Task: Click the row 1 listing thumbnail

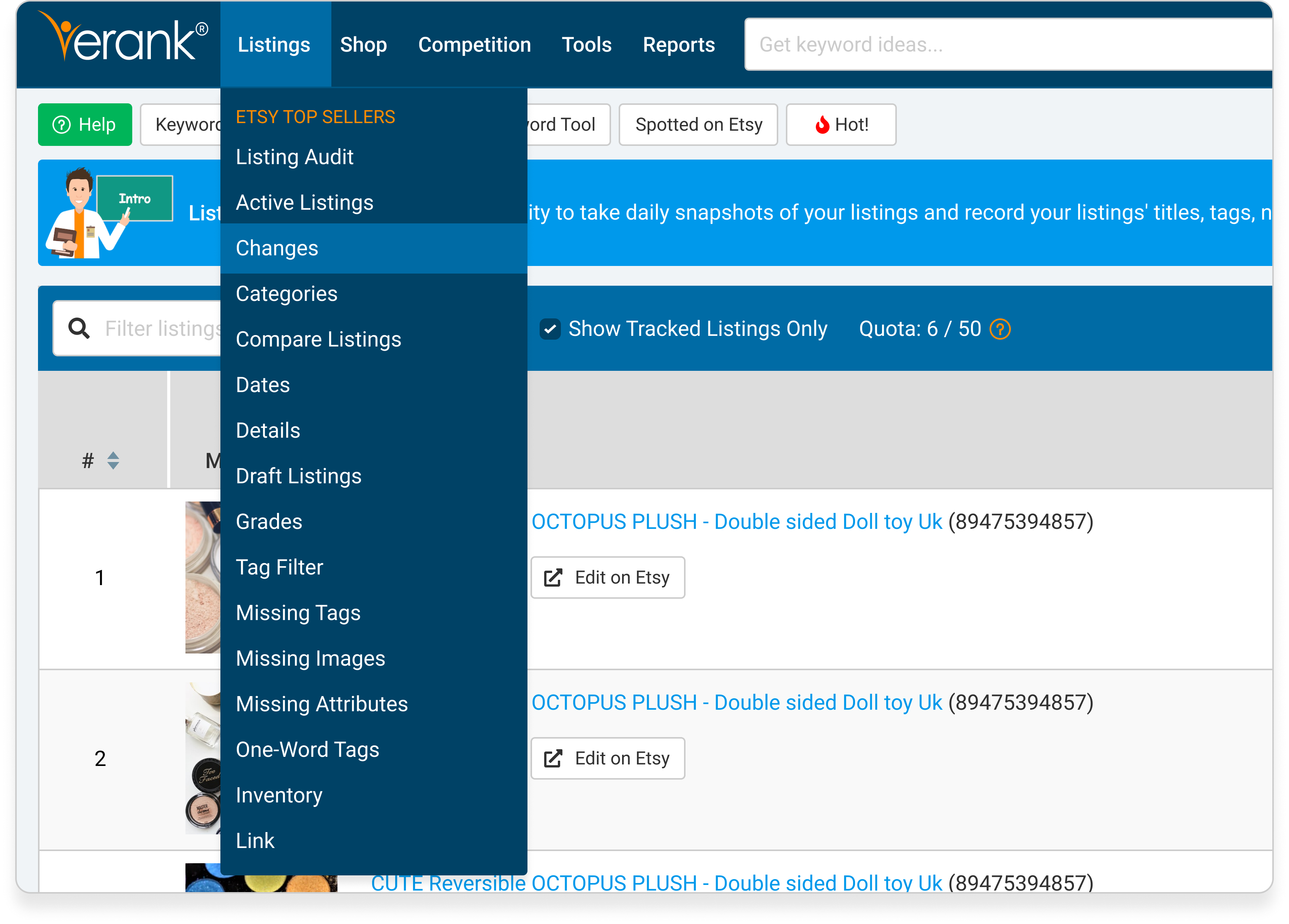Action: [x=203, y=577]
